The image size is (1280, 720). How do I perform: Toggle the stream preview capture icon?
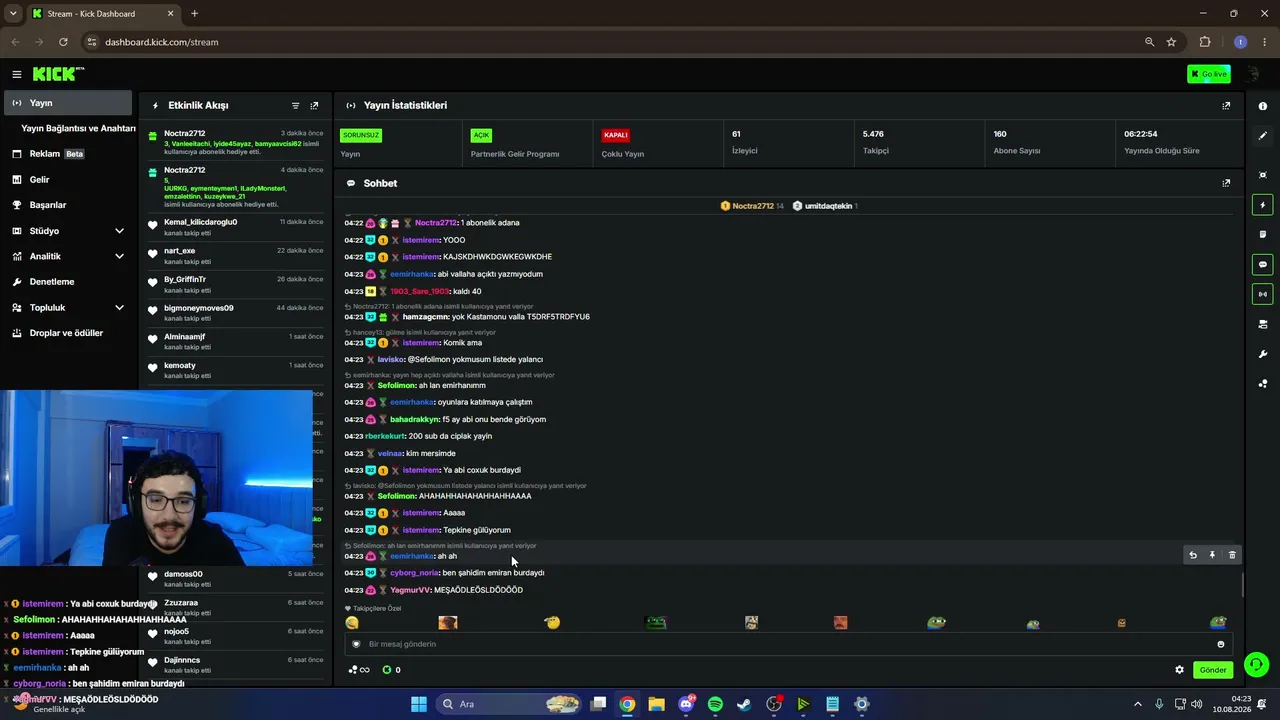tap(1263, 175)
